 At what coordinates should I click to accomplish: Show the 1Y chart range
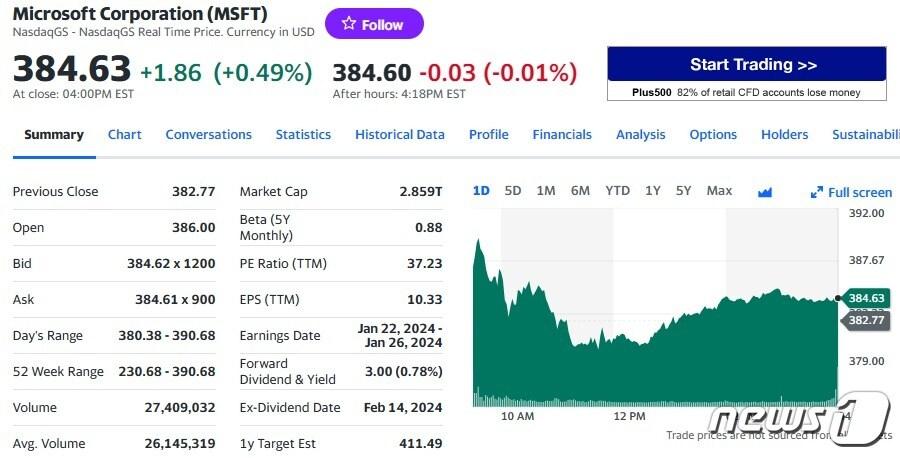tap(652, 191)
